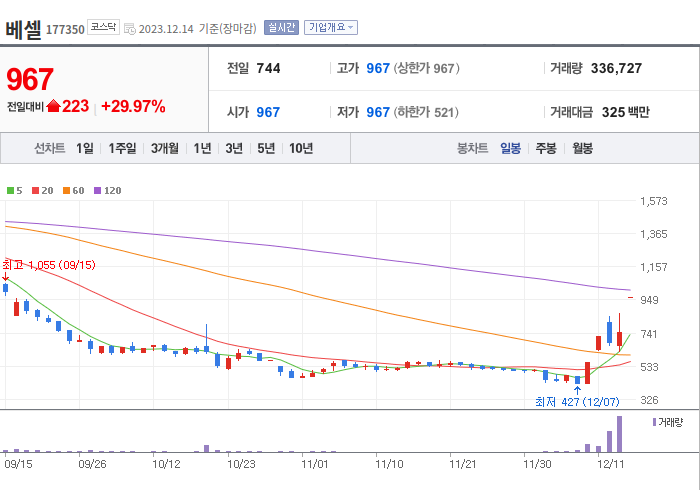700x490 pixels.
Task: Click the purple 거래량 legend swatch
Action: tap(654, 422)
